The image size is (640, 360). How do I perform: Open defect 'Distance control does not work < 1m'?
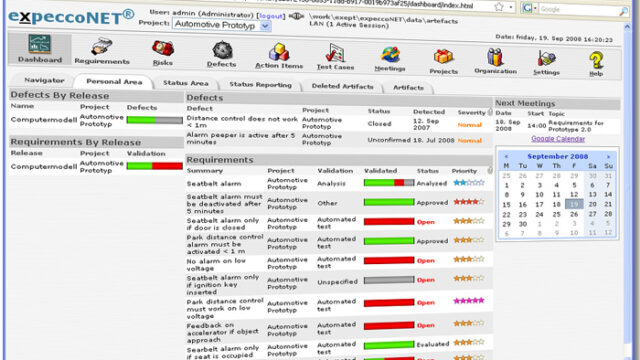click(242, 122)
